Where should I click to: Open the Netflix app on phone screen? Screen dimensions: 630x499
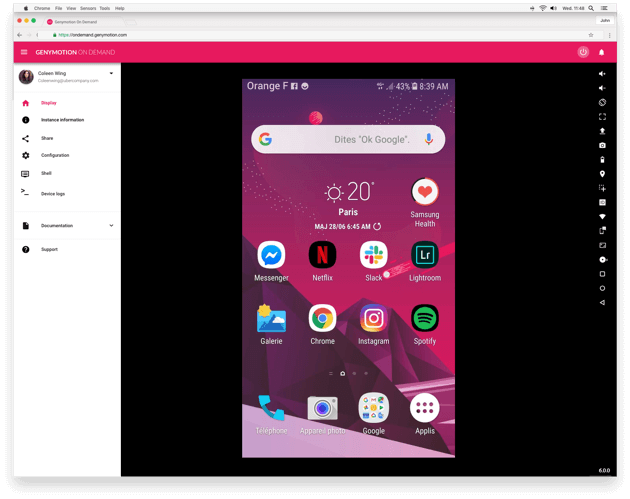[x=322, y=256]
